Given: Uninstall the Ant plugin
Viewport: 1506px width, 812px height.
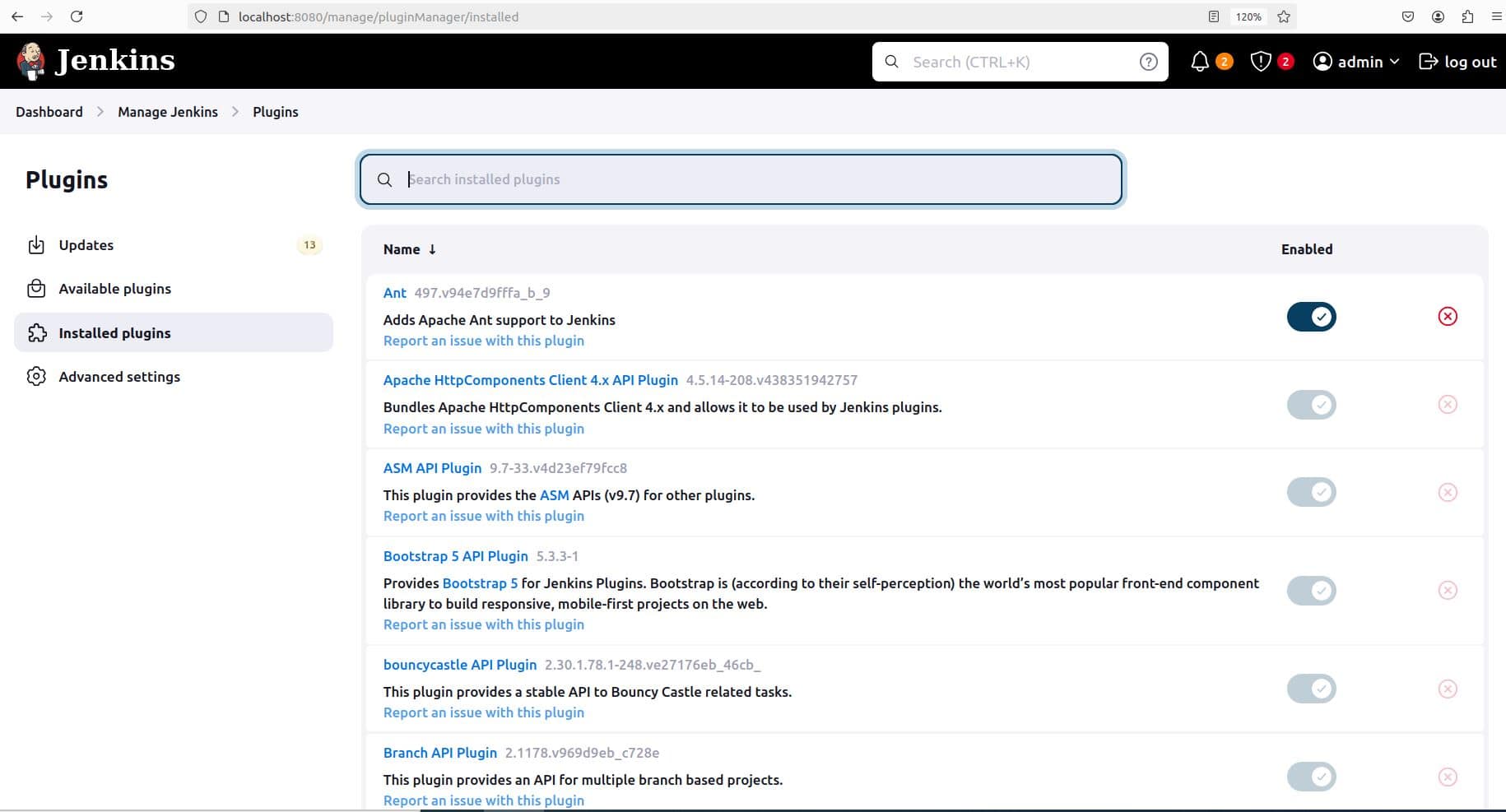Looking at the screenshot, I should point(1448,317).
